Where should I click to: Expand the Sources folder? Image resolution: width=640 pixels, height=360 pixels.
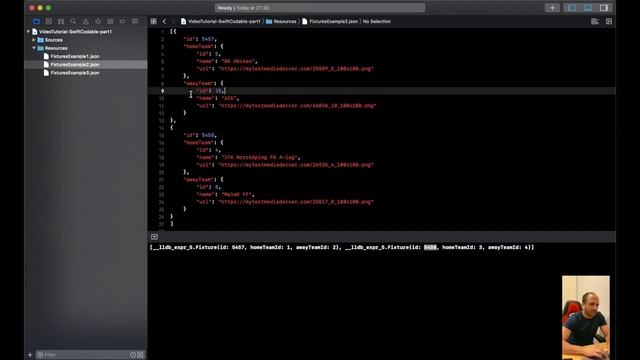[34, 40]
